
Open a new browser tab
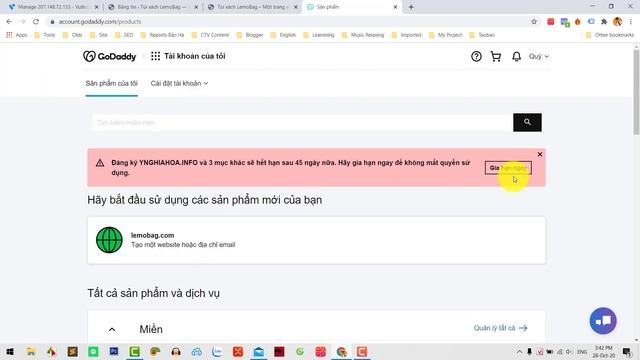tap(411, 7)
